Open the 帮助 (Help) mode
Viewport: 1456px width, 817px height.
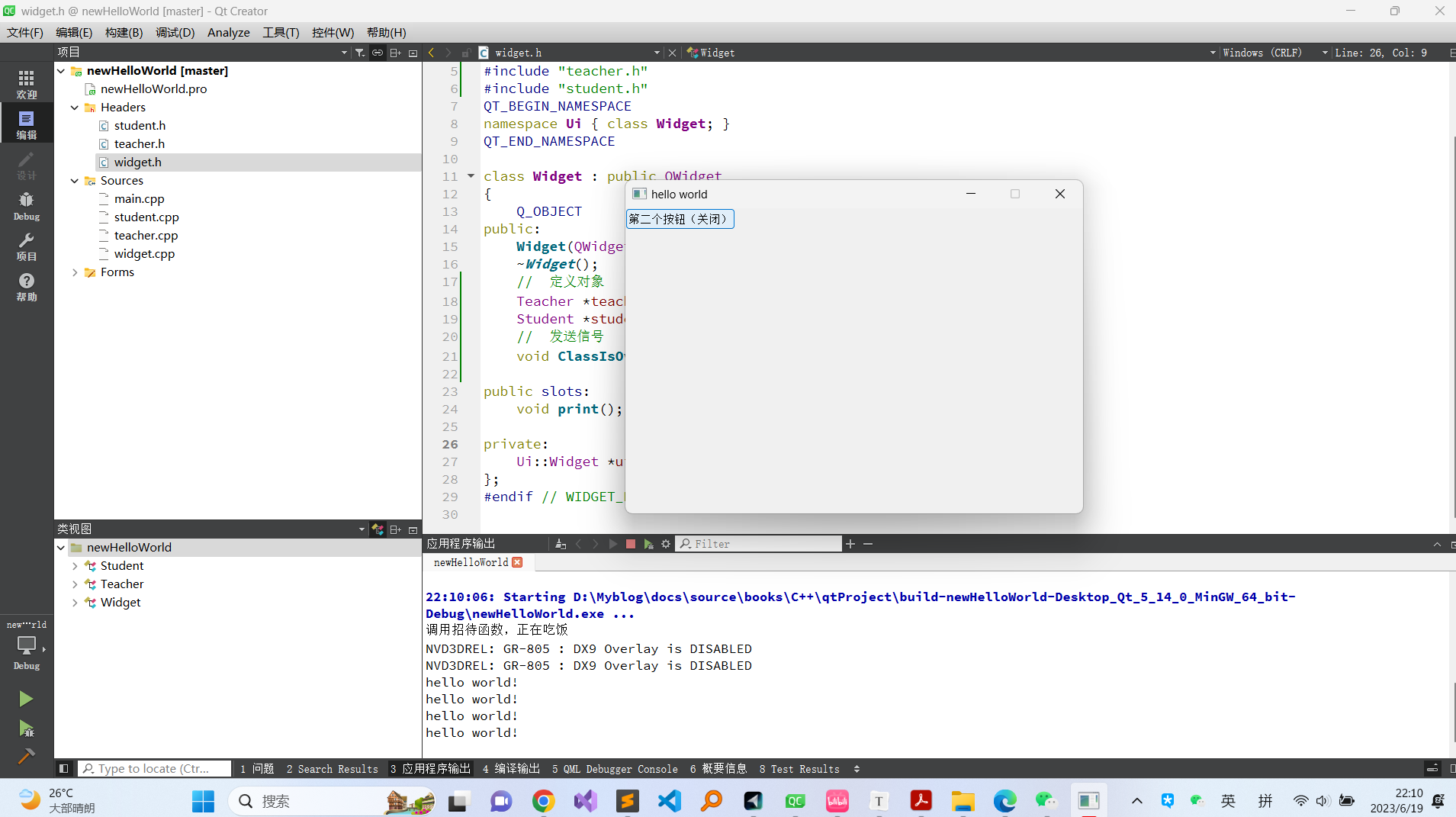pyautogui.click(x=26, y=287)
